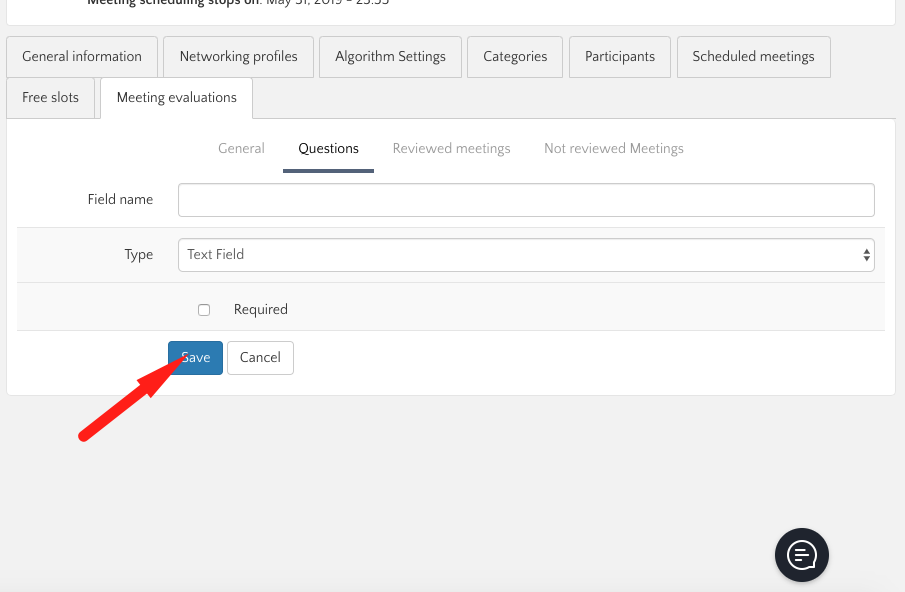Viewport: 905px width, 592px height.
Task: Click the Required label text
Action: 260,310
